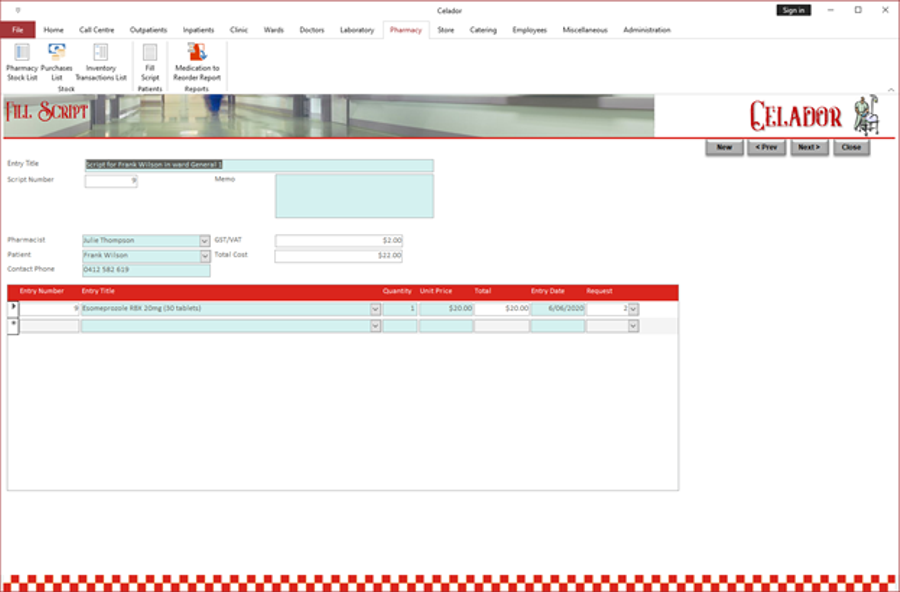Open the Purchases List
Viewport: 900px width, 592px height.
tap(56, 62)
